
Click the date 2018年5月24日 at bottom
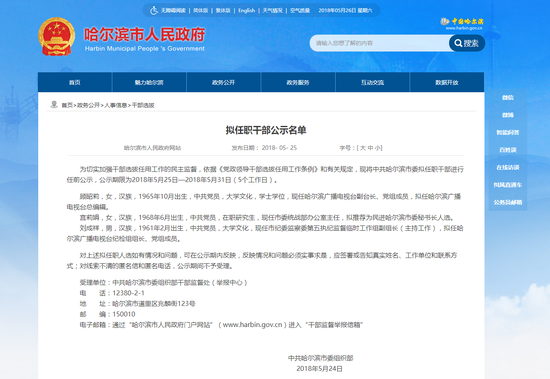click(x=320, y=369)
